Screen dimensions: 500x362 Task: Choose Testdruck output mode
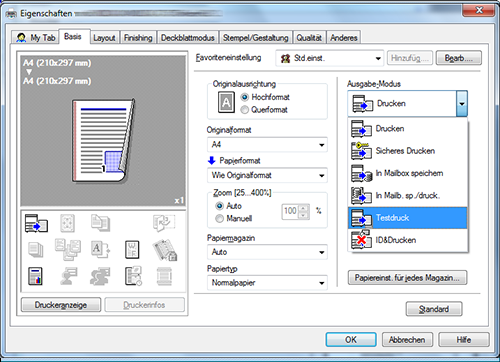click(x=408, y=218)
